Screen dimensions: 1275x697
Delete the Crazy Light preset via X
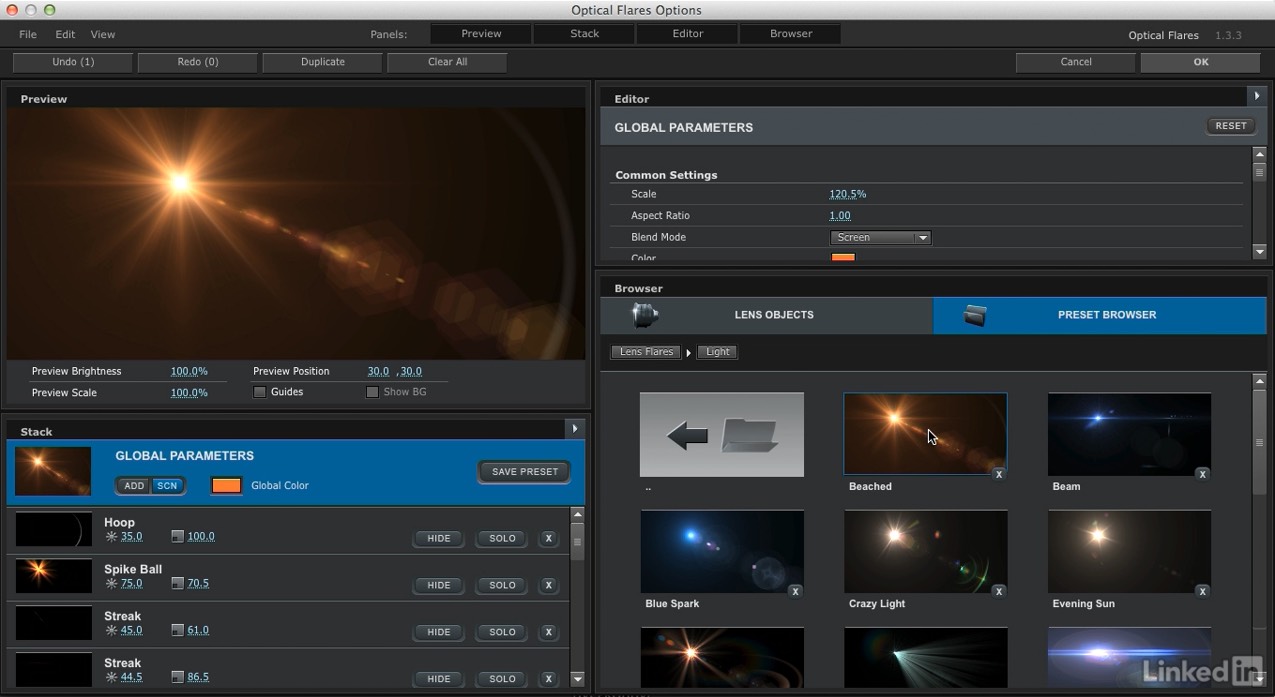998,591
